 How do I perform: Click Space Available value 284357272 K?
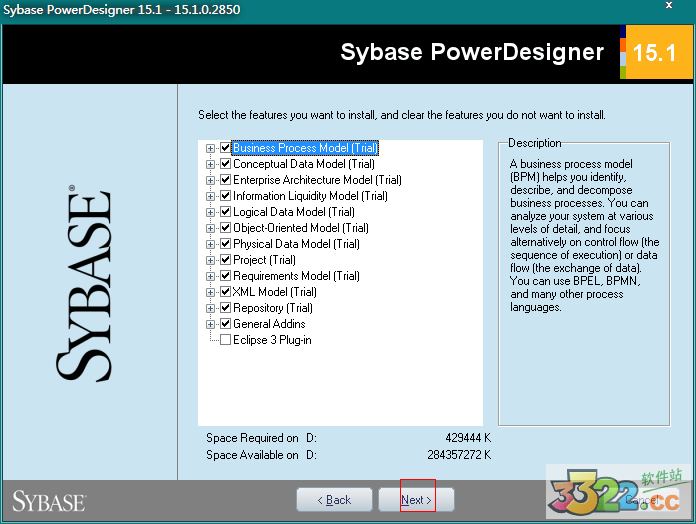pos(459,455)
